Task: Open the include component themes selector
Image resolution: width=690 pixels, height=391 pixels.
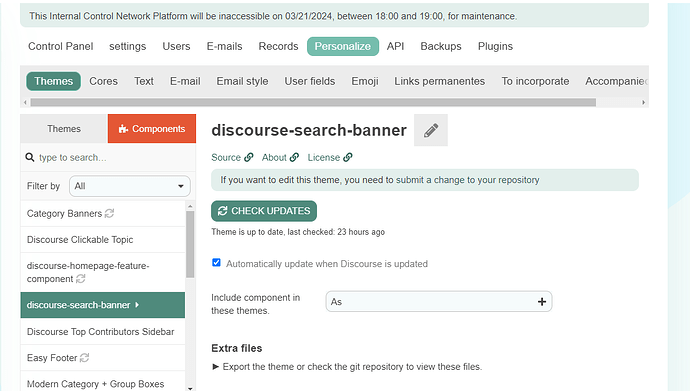Action: [439, 302]
